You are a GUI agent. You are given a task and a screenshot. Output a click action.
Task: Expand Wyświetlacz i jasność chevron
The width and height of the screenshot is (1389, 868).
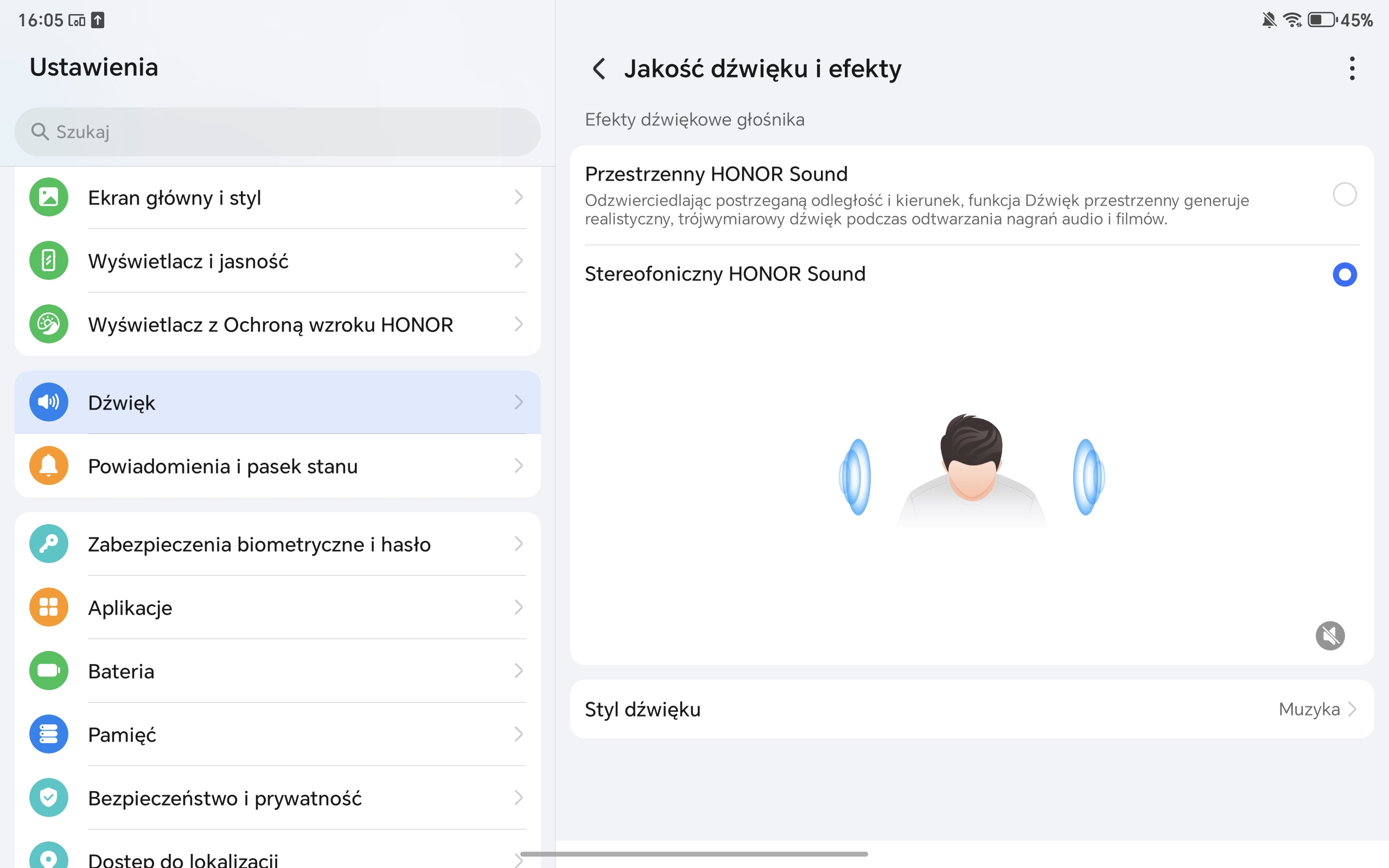[518, 260]
